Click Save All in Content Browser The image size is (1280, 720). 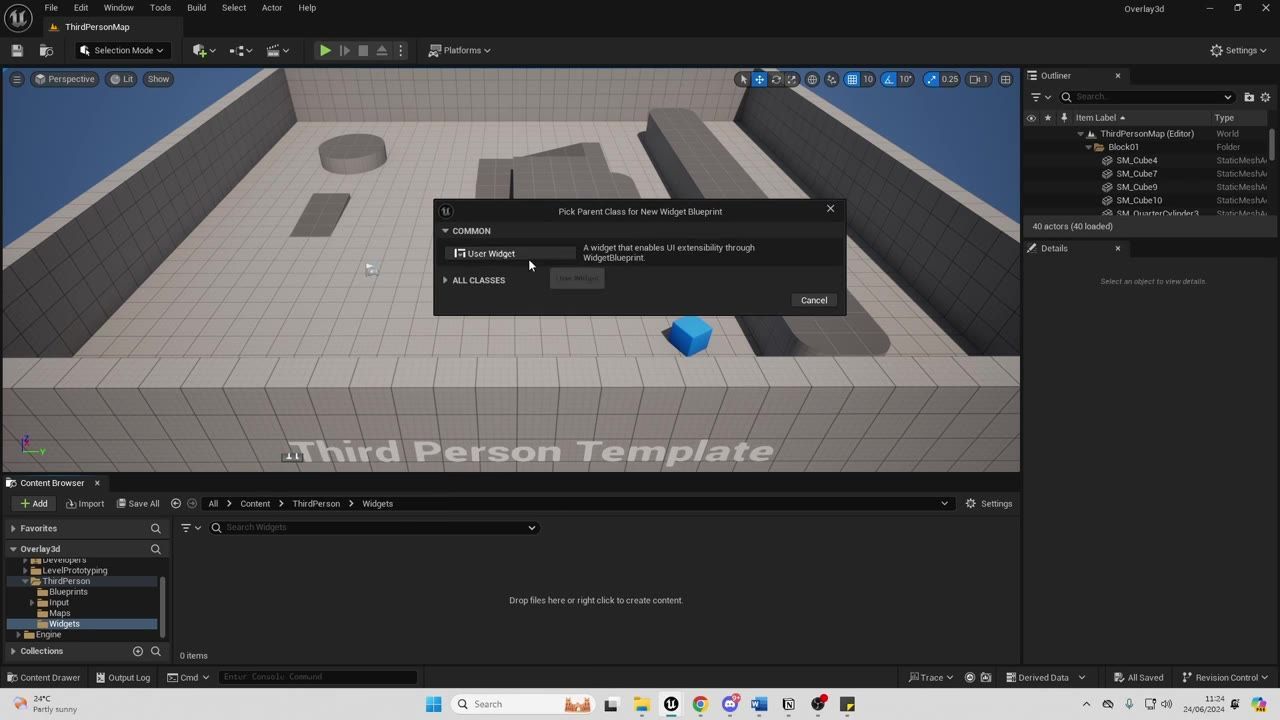pyautogui.click(x=138, y=504)
